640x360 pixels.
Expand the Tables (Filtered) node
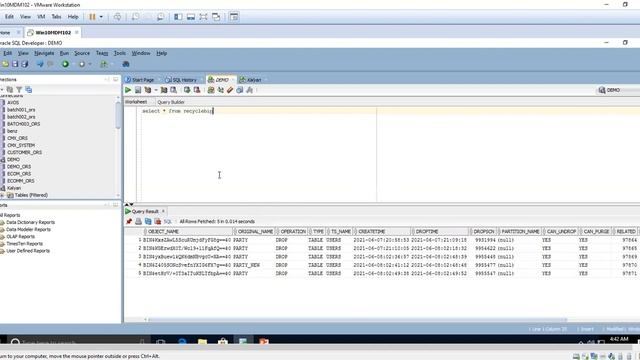(x=2, y=196)
